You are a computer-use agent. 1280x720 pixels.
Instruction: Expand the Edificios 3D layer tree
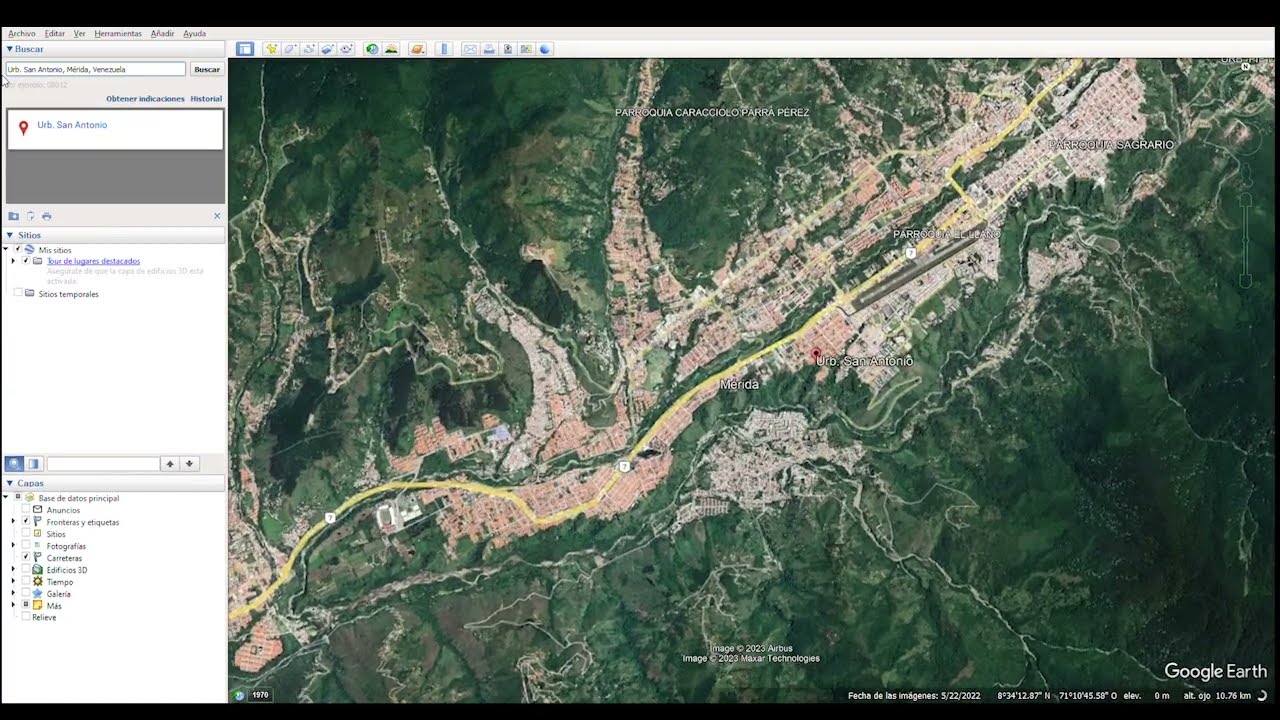coord(13,570)
